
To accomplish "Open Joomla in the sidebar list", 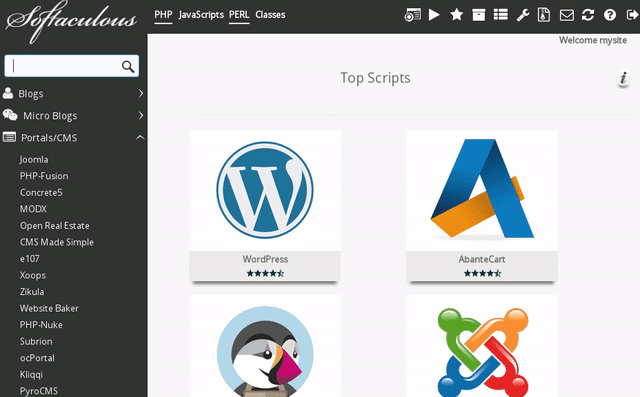I will coord(34,160).
